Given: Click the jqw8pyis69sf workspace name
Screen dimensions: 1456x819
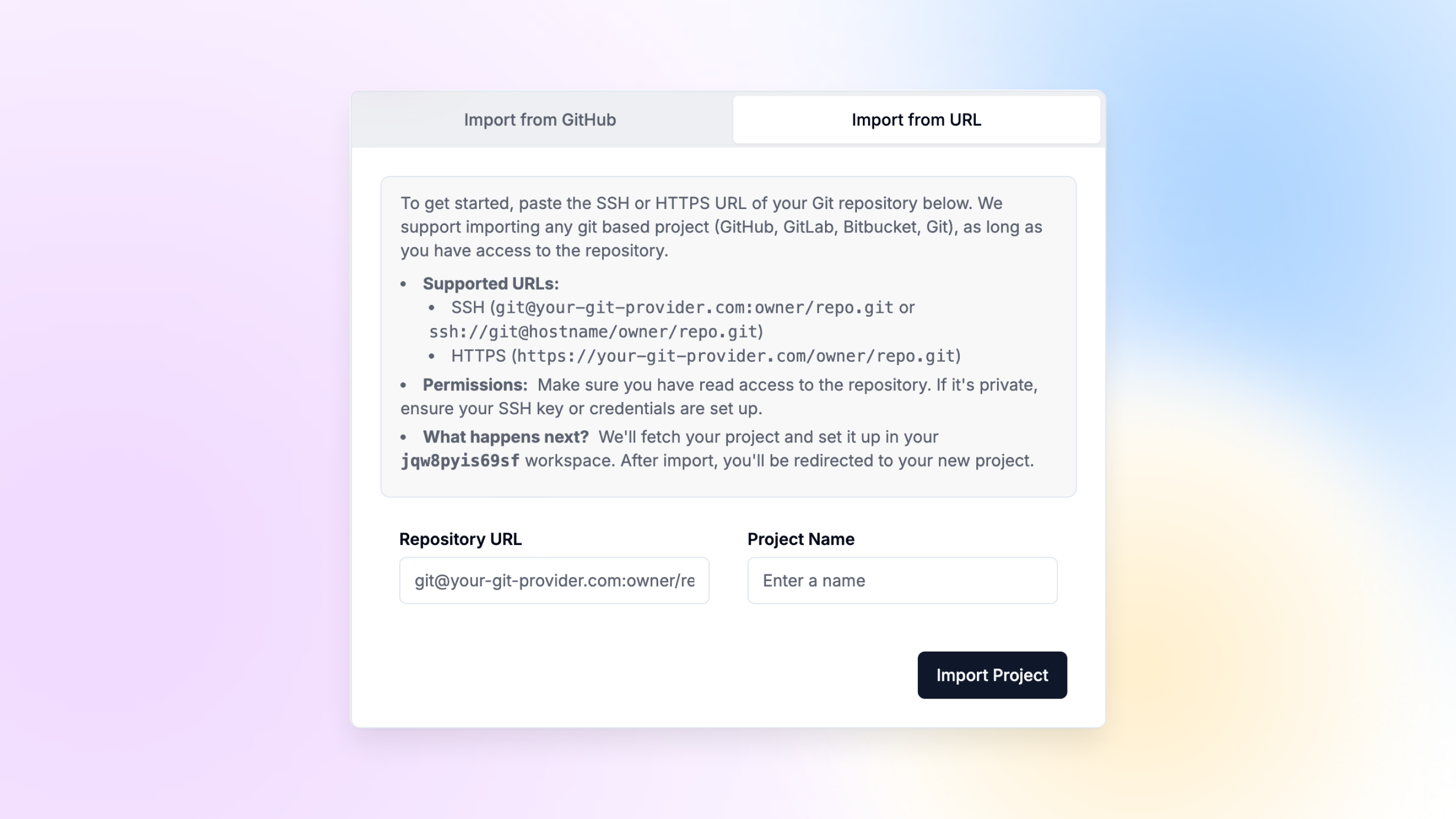Looking at the screenshot, I should [x=458, y=460].
